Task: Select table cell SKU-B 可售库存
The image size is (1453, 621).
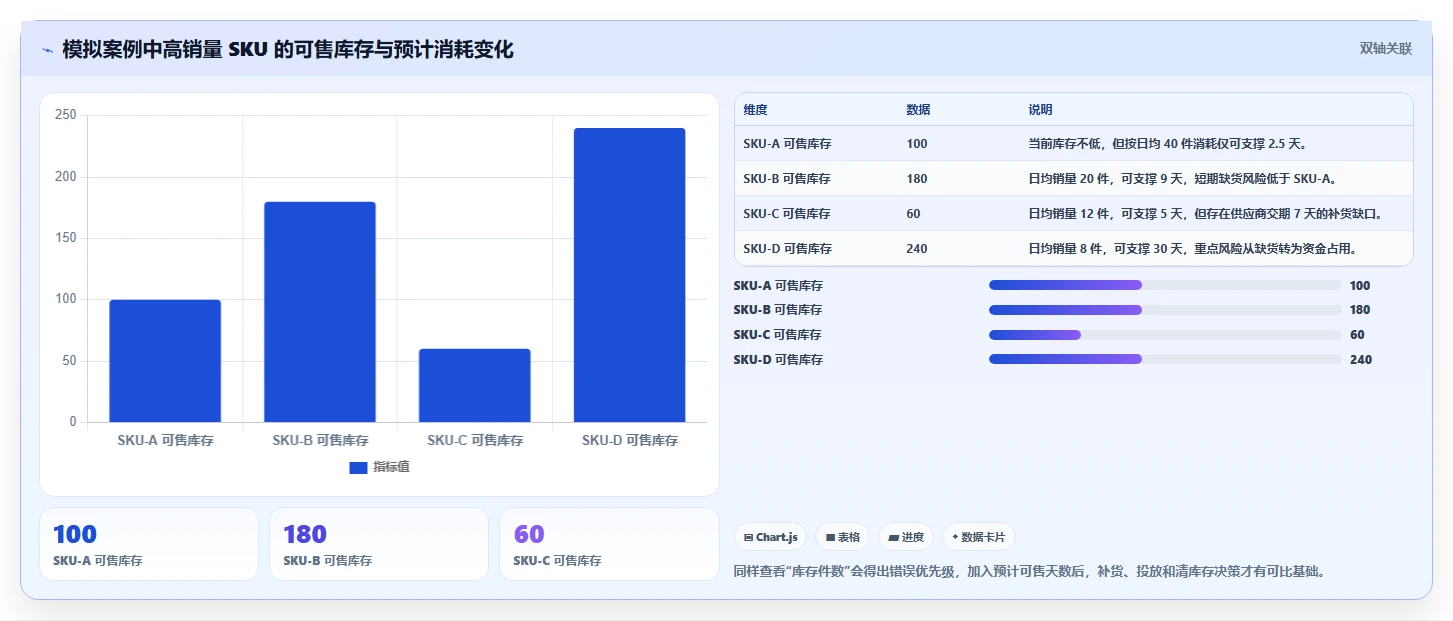Action: coord(787,179)
